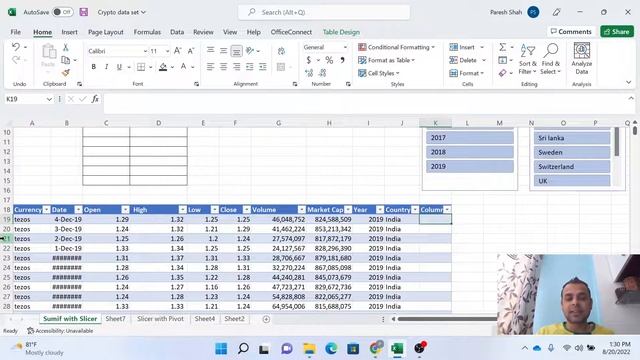Toggle Bold formatting
This screenshot has width=640, height=360.
point(93,67)
